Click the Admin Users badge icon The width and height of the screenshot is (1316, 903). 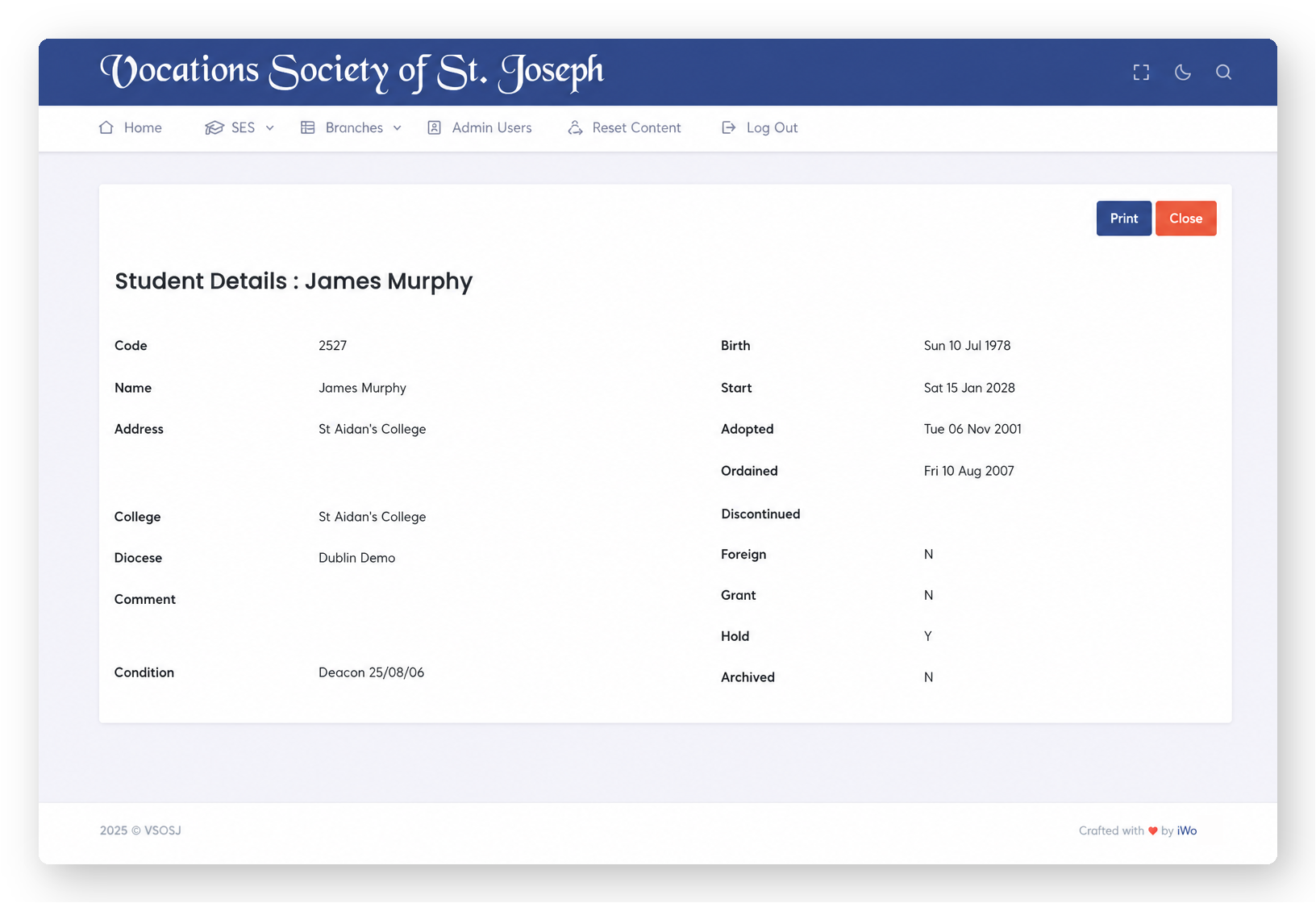pyautogui.click(x=434, y=127)
